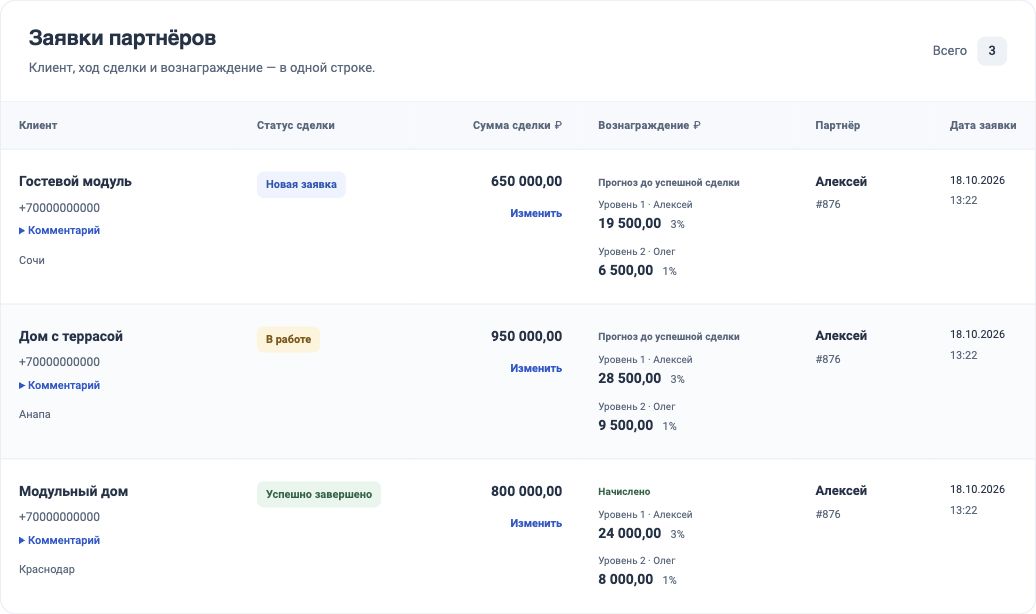Click reward value 6 500,00
The image size is (1036, 614).
click(x=626, y=270)
